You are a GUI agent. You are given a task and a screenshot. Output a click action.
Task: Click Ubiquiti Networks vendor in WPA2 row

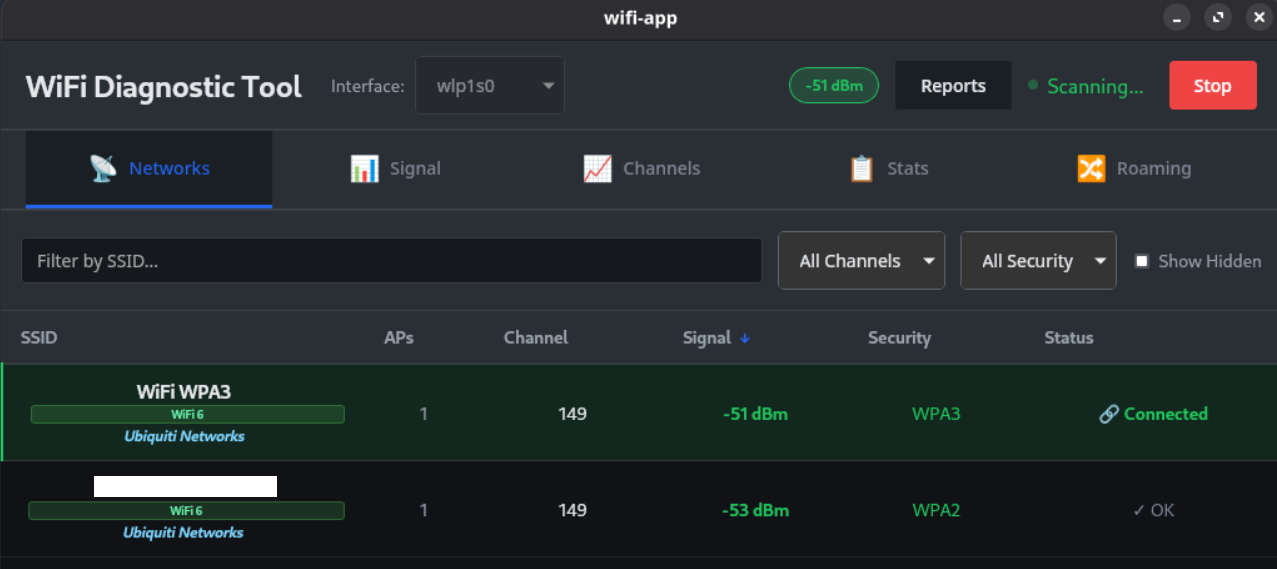183,532
